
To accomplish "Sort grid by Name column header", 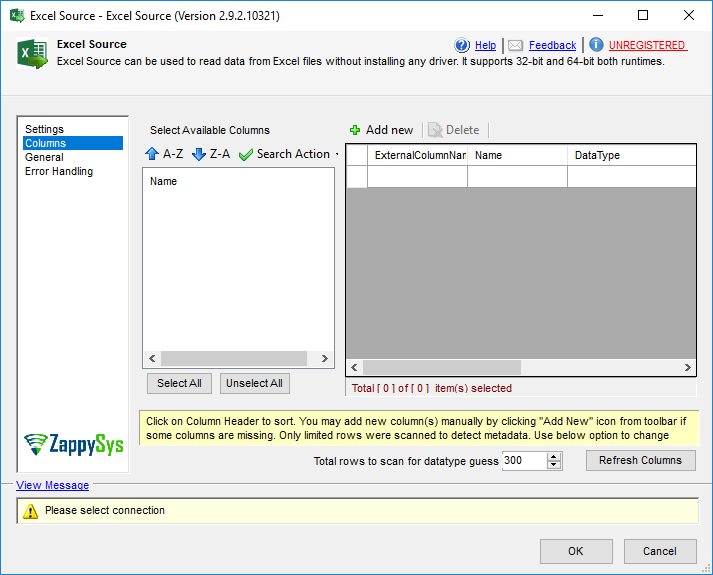I will [x=517, y=155].
